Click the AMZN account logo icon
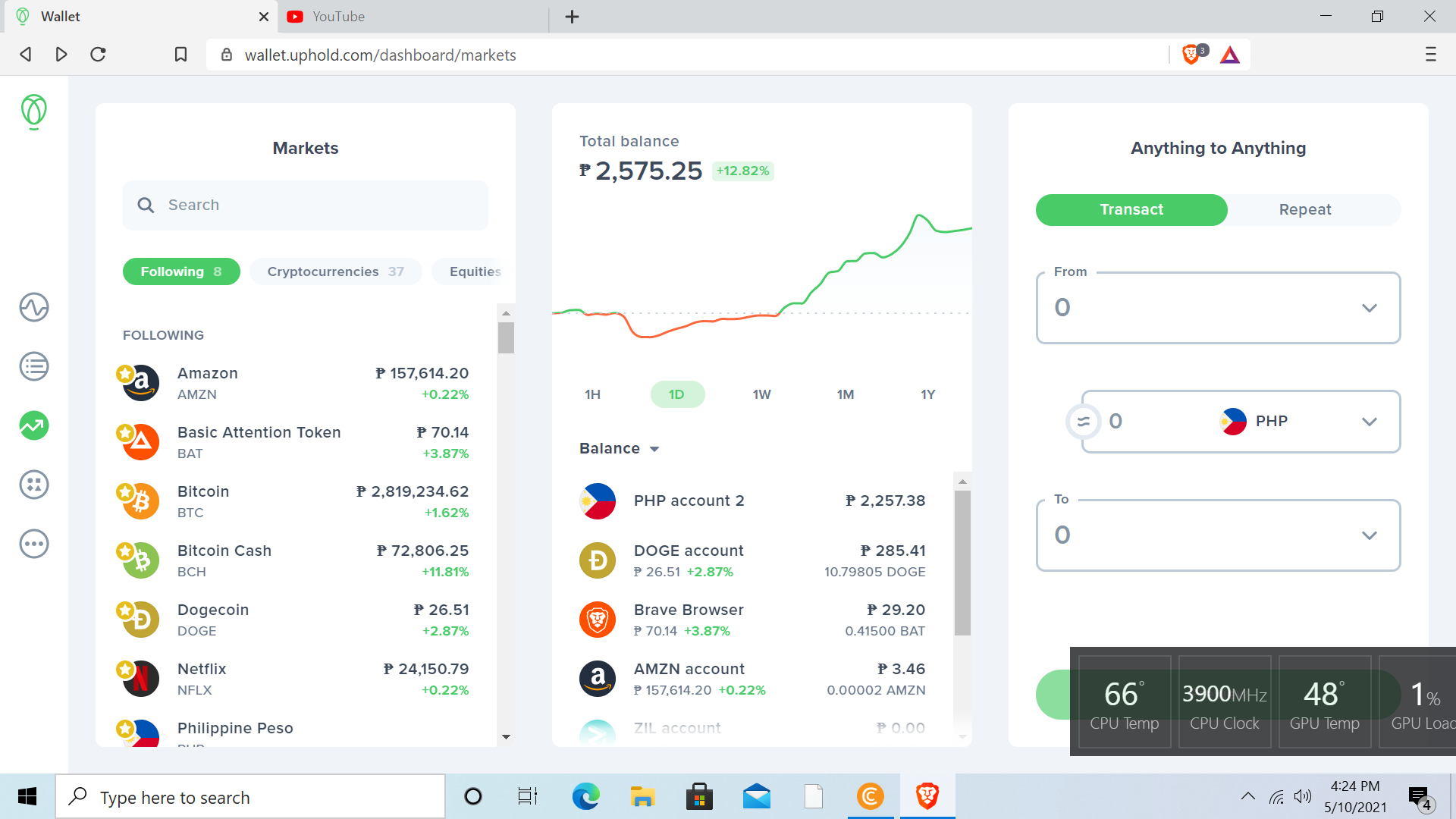 (598, 679)
